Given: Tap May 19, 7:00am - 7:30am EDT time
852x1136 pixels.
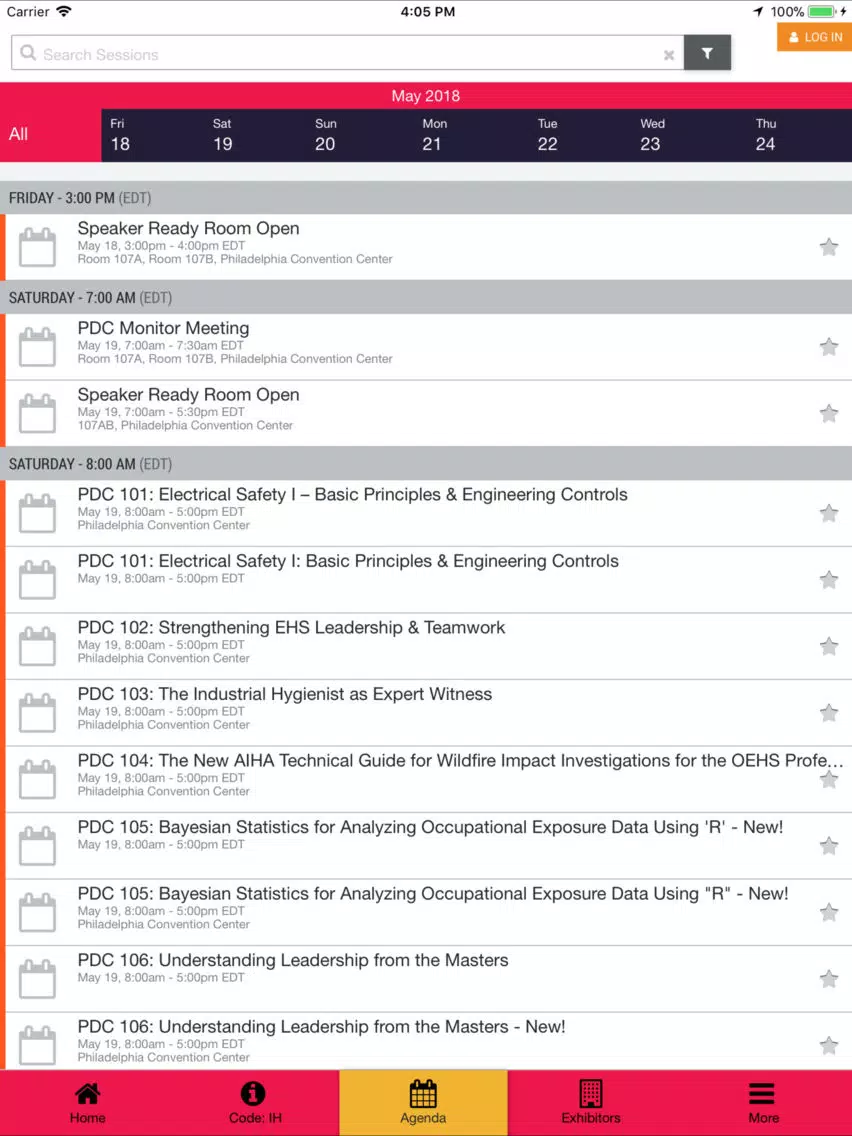Looking at the screenshot, I should coord(161,346).
